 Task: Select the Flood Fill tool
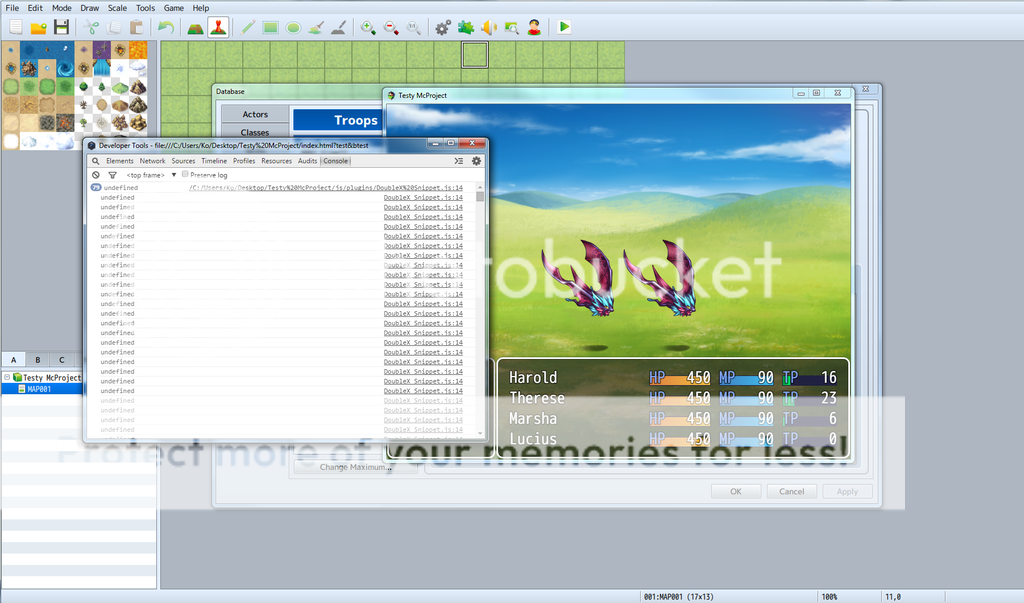317,27
